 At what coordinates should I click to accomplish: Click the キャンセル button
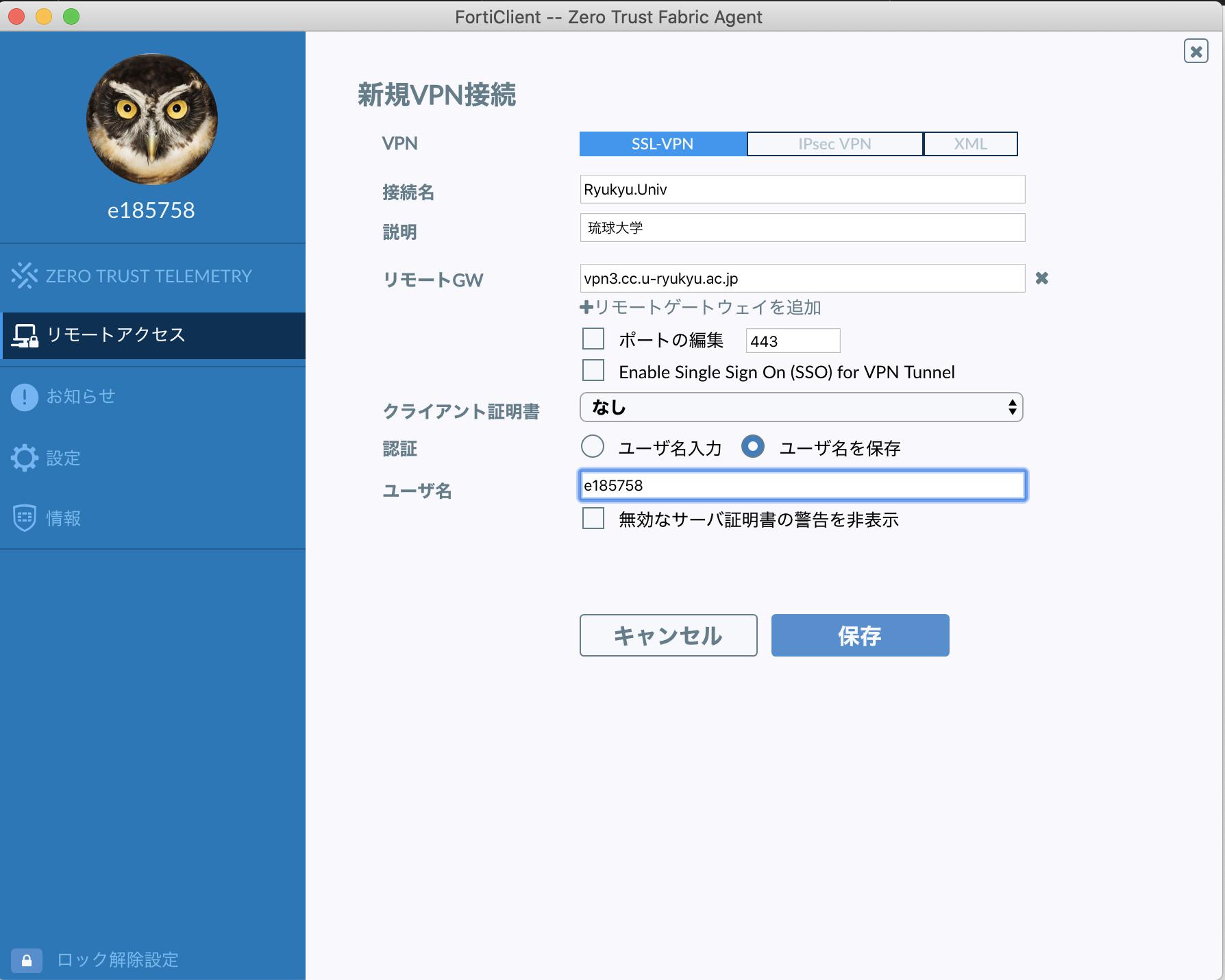(669, 635)
